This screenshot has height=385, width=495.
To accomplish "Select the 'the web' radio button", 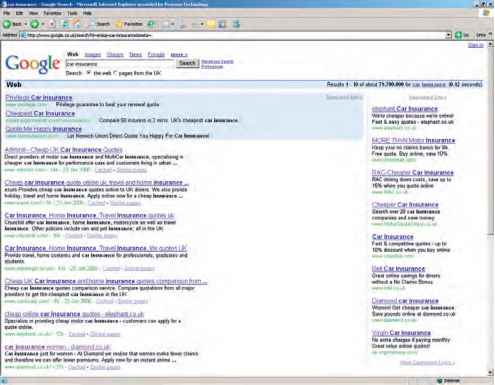I will coord(89,73).
